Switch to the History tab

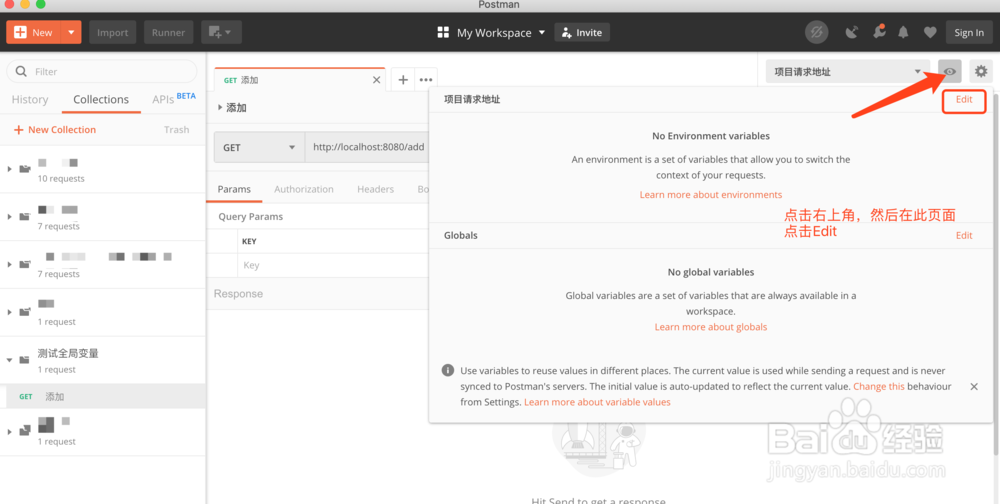click(x=30, y=100)
